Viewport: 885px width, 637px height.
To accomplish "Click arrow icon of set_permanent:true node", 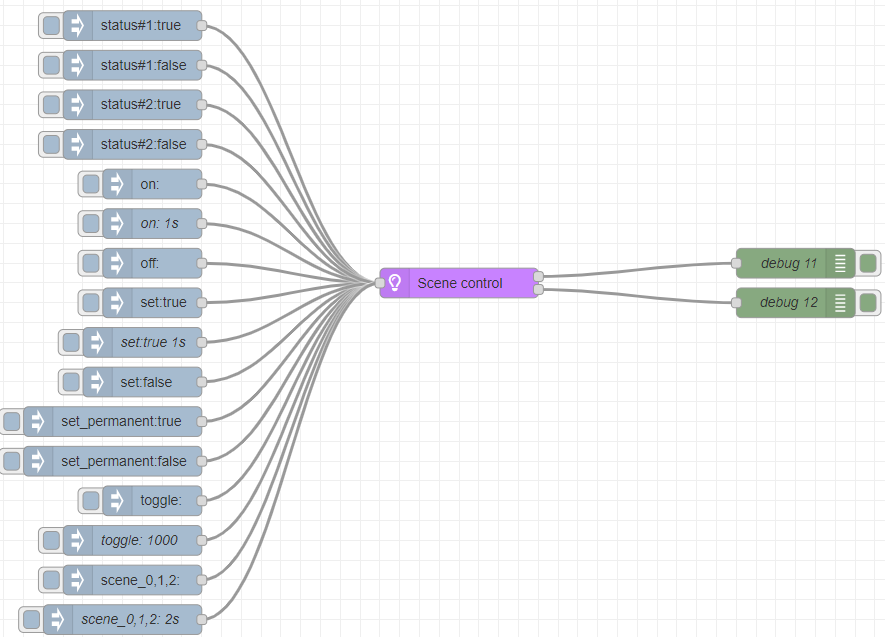I will (x=38, y=421).
